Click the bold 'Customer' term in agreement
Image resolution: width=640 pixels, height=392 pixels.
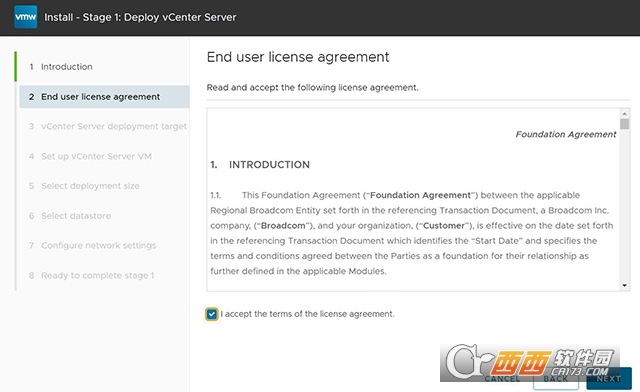click(444, 226)
